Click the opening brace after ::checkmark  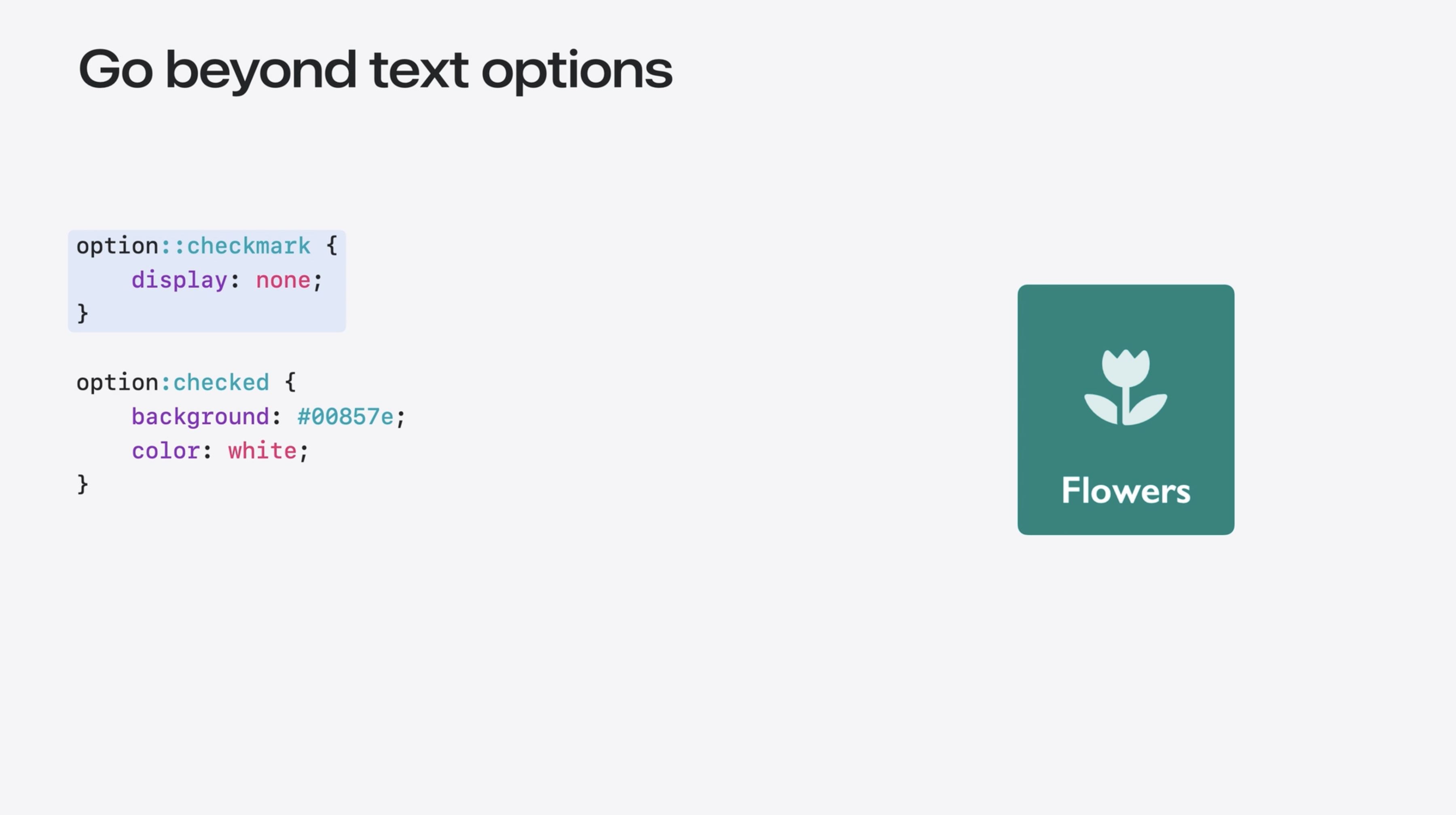pos(332,246)
